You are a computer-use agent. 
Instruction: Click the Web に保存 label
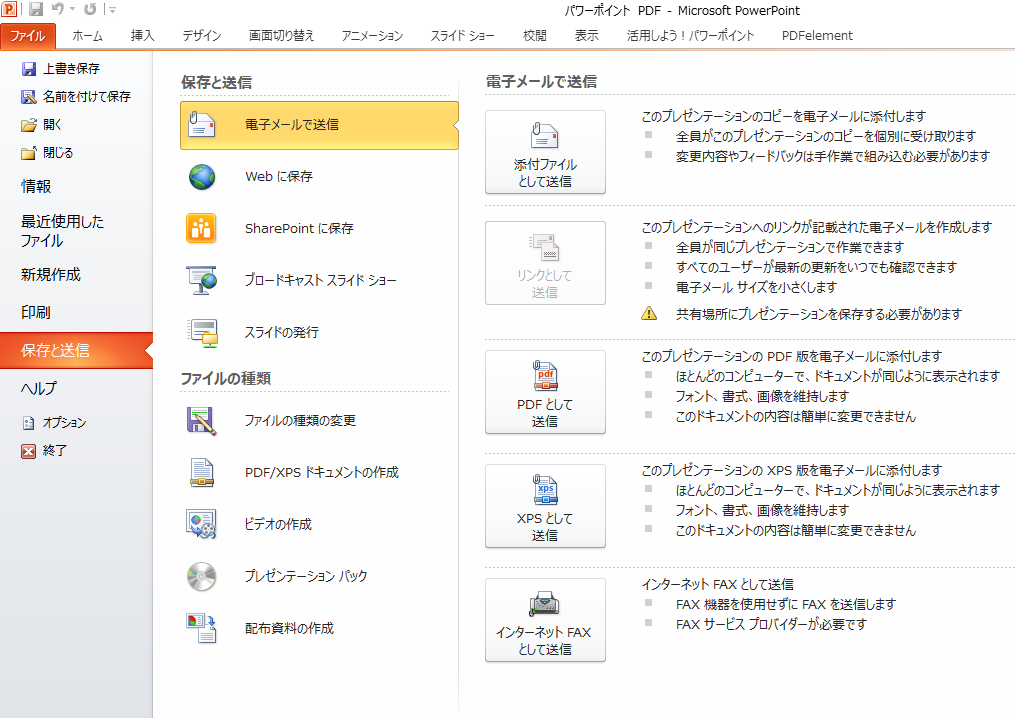(x=279, y=176)
